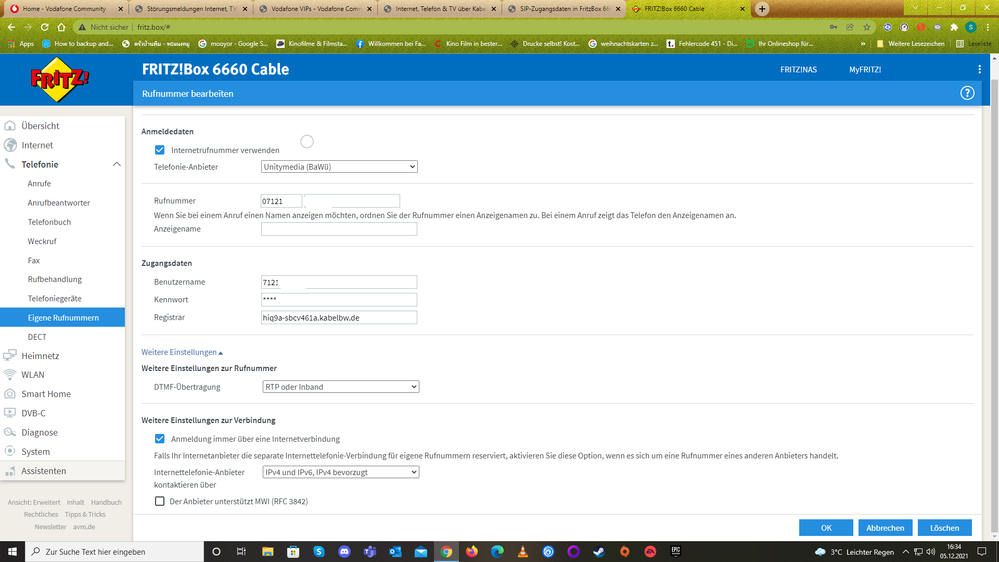The image size is (999, 562).
Task: Open Internettelefonie-Anbieter kontaktieren über dropdown
Action: click(x=340, y=472)
